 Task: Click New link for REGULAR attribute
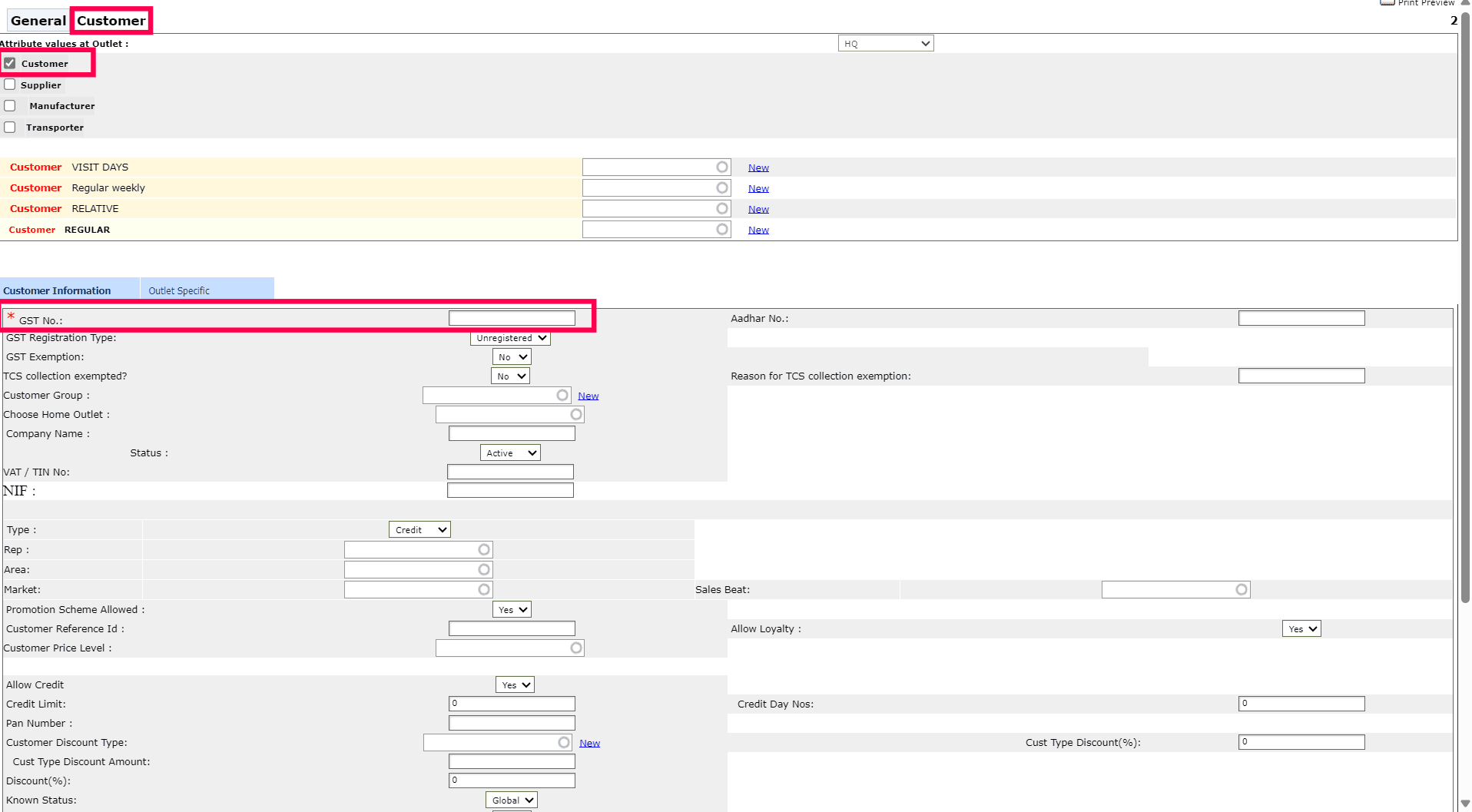(758, 230)
